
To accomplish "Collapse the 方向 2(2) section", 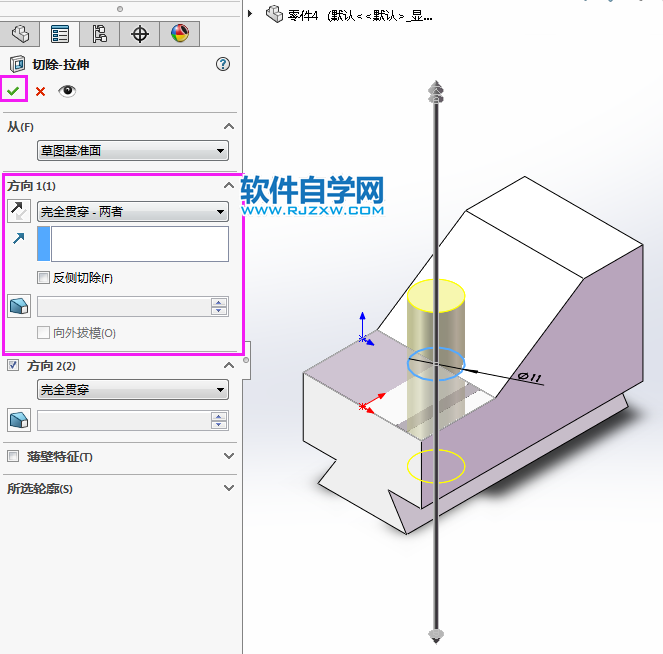I will click(229, 365).
